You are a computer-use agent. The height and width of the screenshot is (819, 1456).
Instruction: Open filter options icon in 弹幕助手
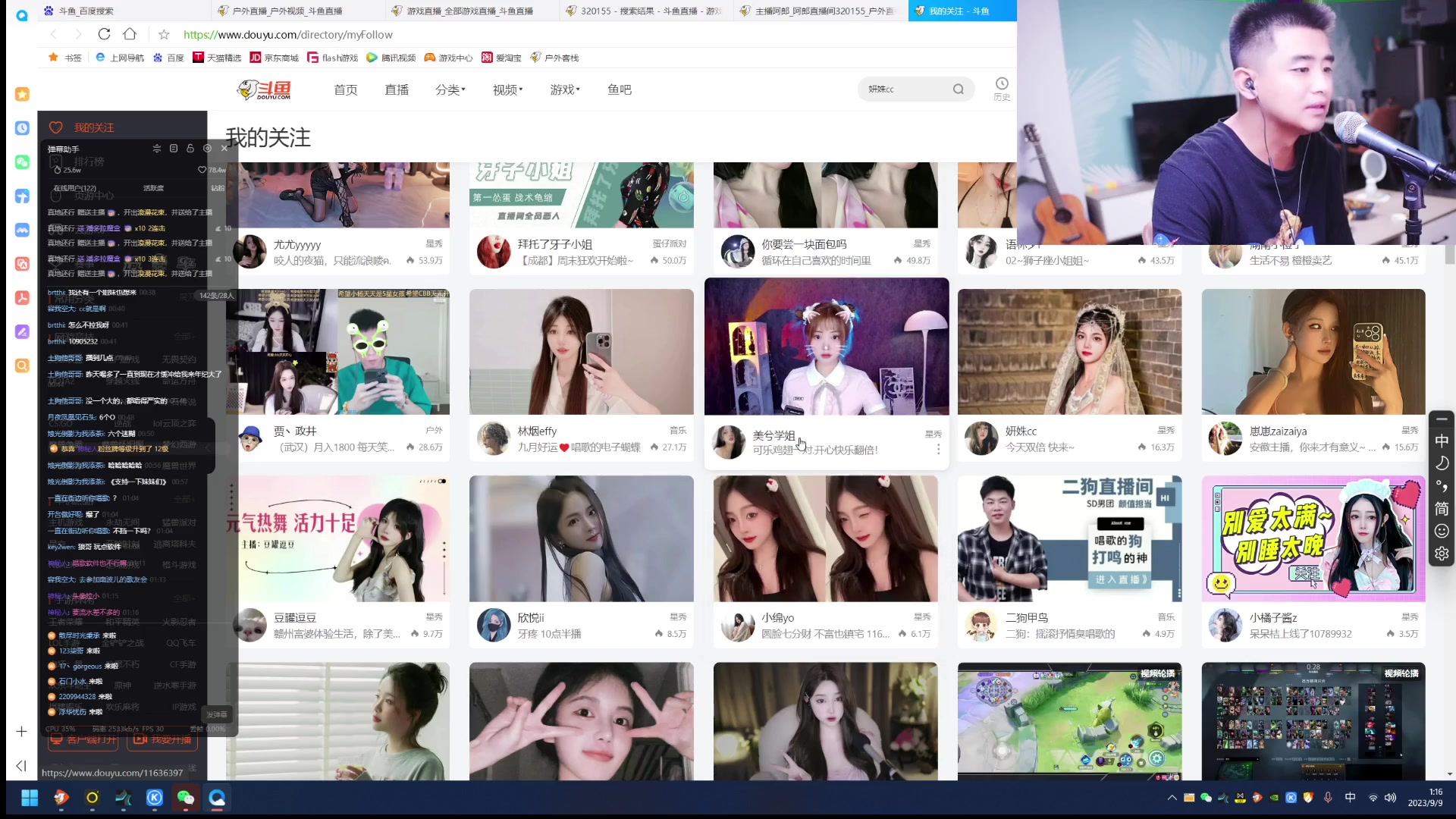point(156,149)
